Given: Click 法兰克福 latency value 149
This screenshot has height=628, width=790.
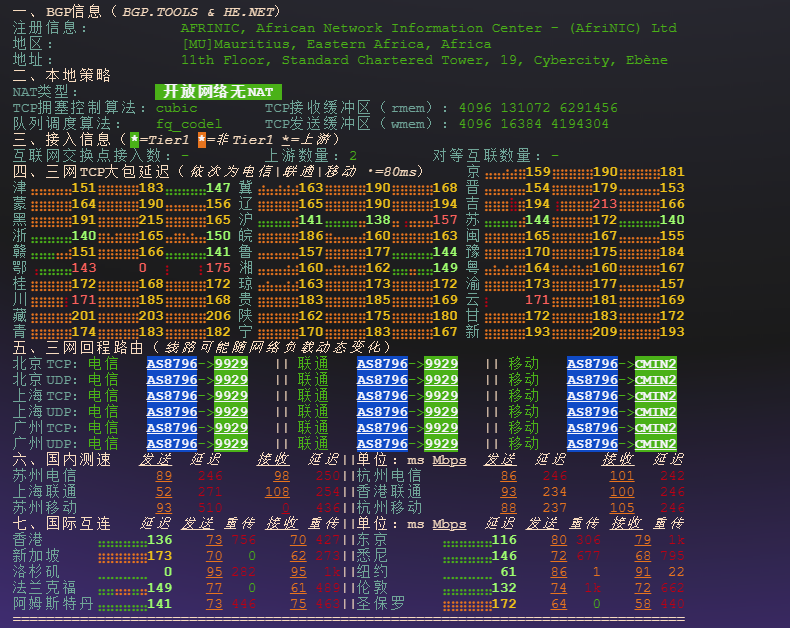Looking at the screenshot, I should tap(160, 588).
